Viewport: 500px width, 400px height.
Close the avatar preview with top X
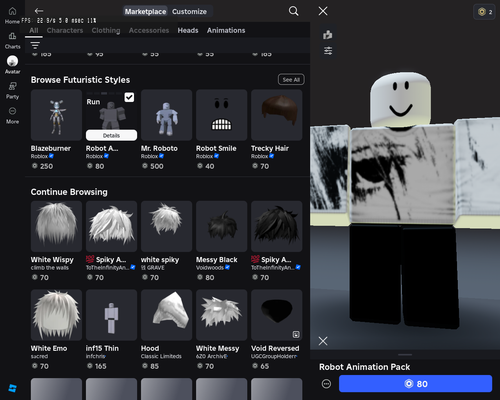click(323, 11)
